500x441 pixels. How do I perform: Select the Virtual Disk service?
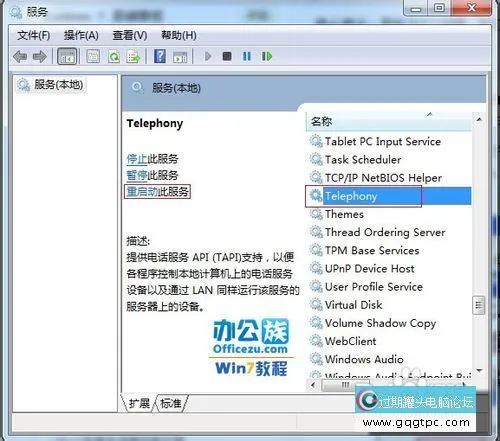click(389, 305)
